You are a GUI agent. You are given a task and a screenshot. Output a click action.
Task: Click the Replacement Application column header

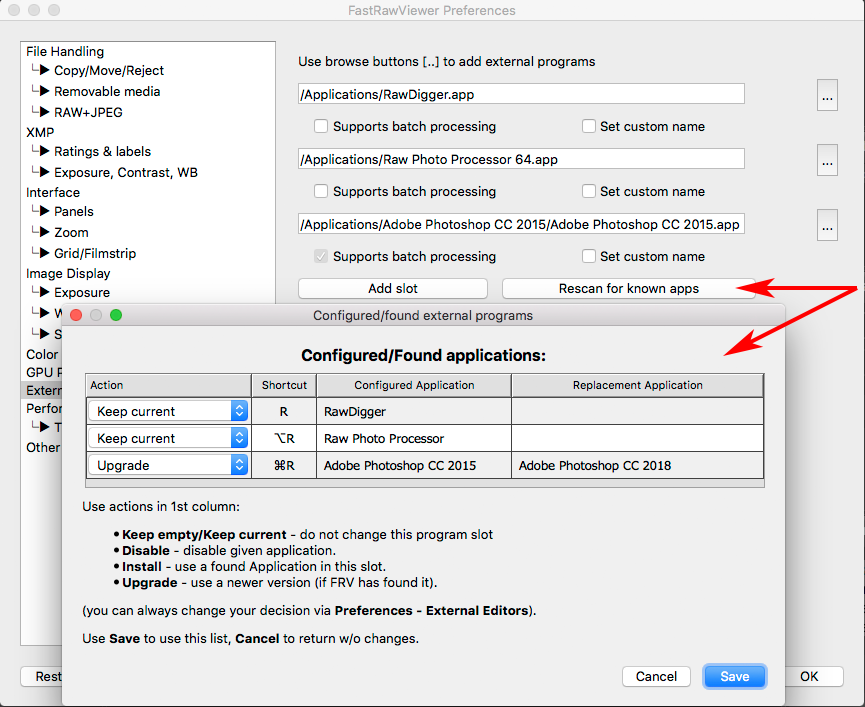[x=637, y=385]
